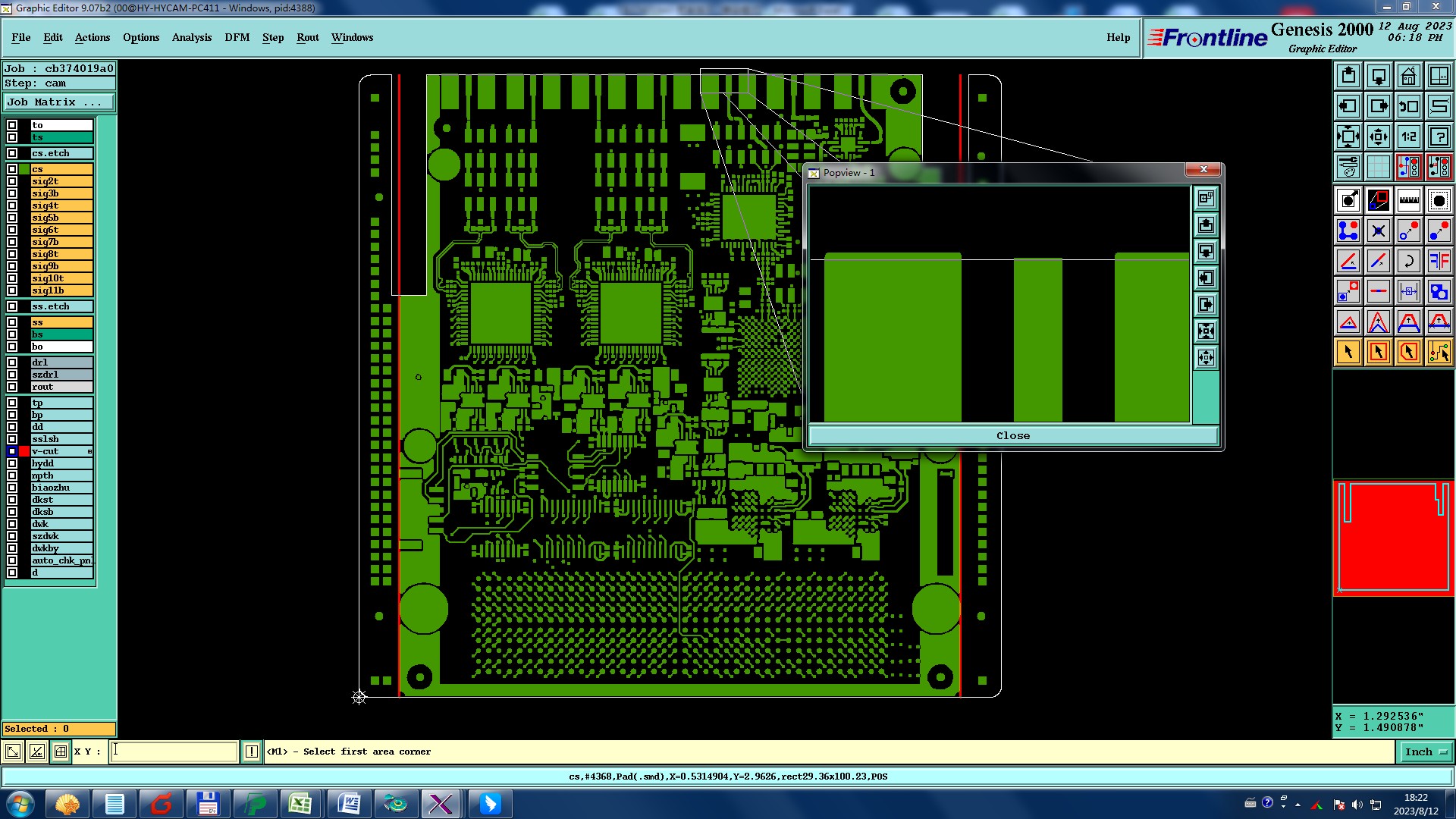
Task: Click the Home view icon
Action: click(x=1408, y=76)
